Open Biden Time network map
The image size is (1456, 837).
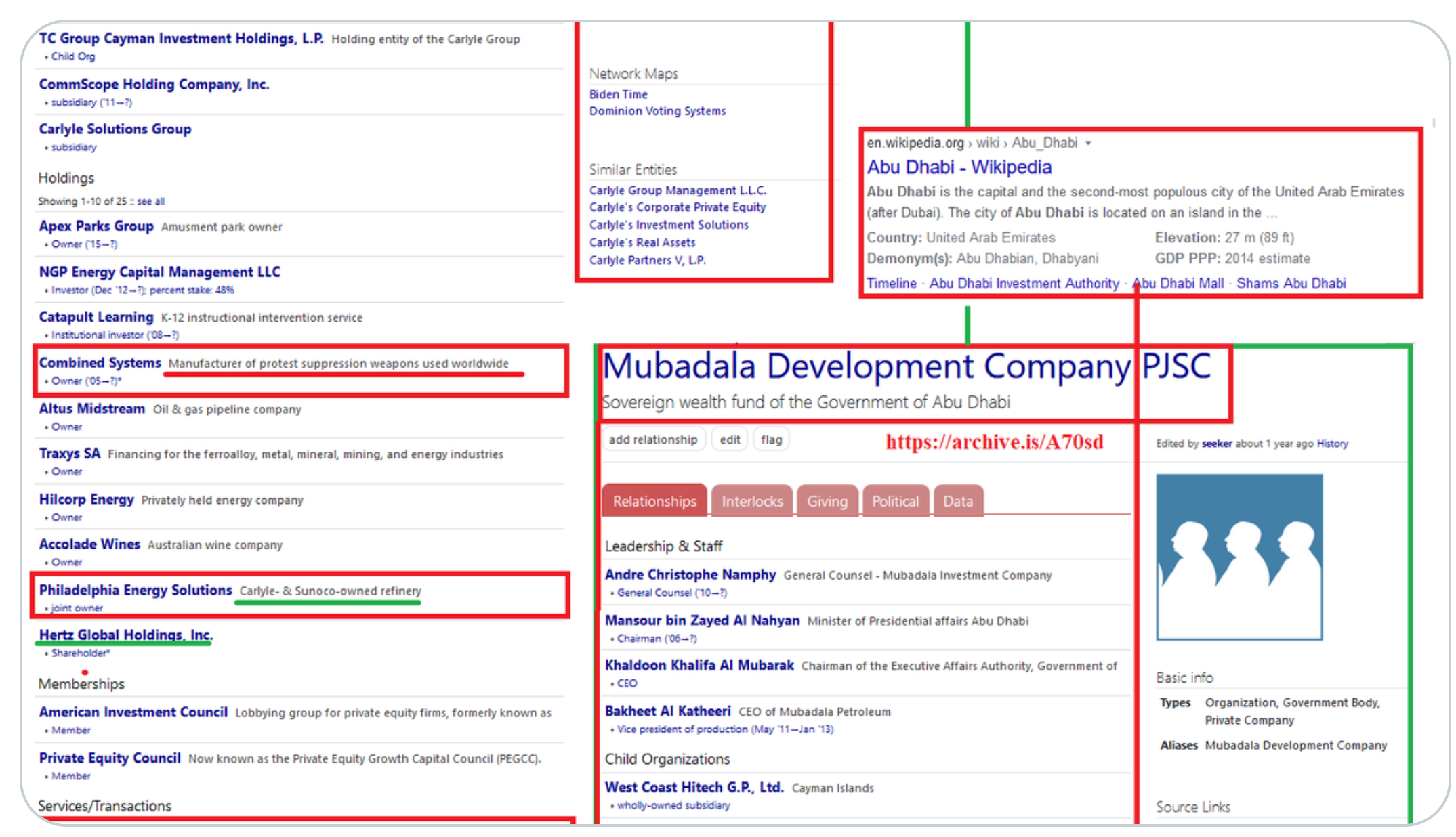(619, 95)
